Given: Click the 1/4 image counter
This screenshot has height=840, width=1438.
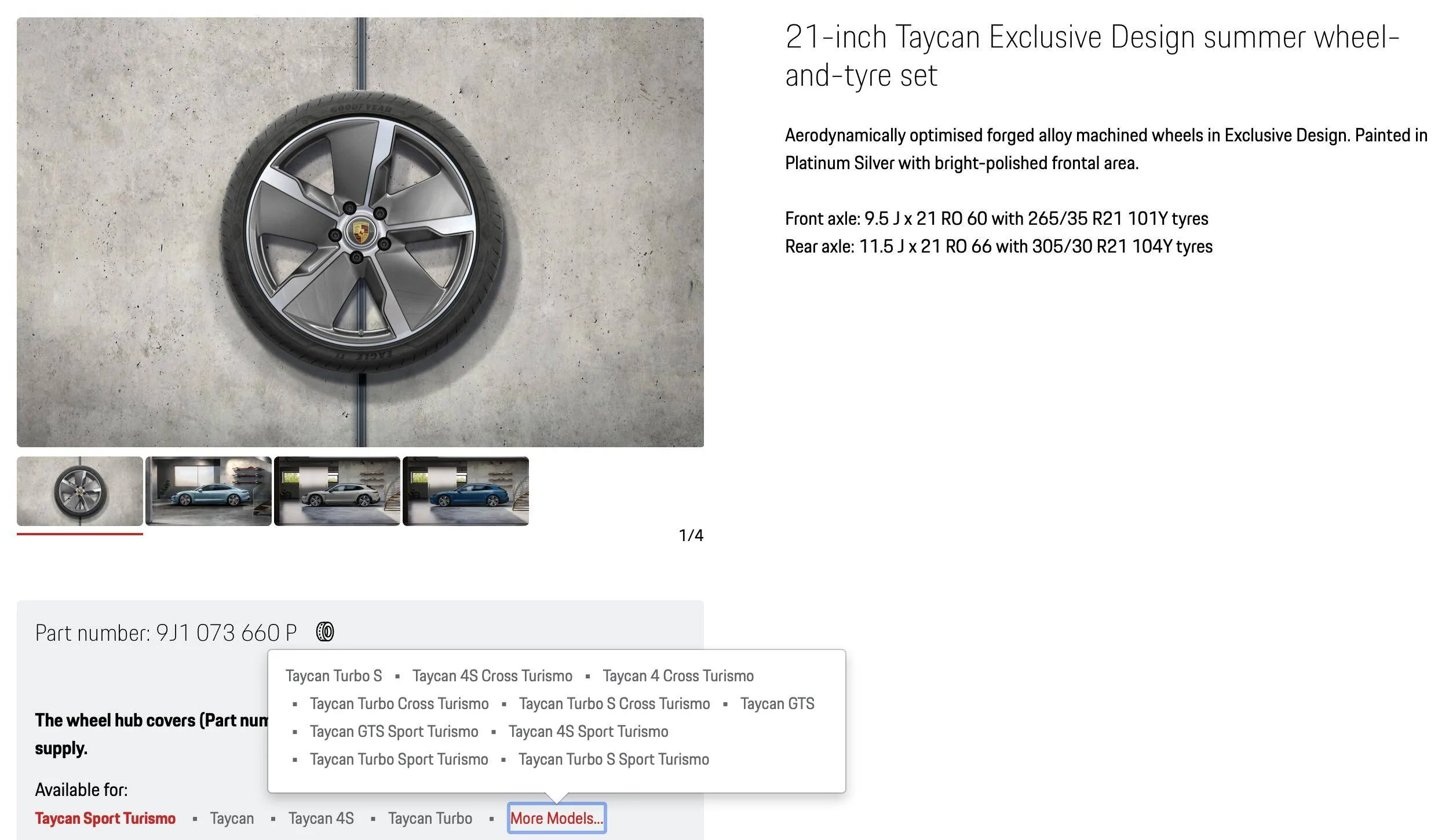Looking at the screenshot, I should 691,535.
